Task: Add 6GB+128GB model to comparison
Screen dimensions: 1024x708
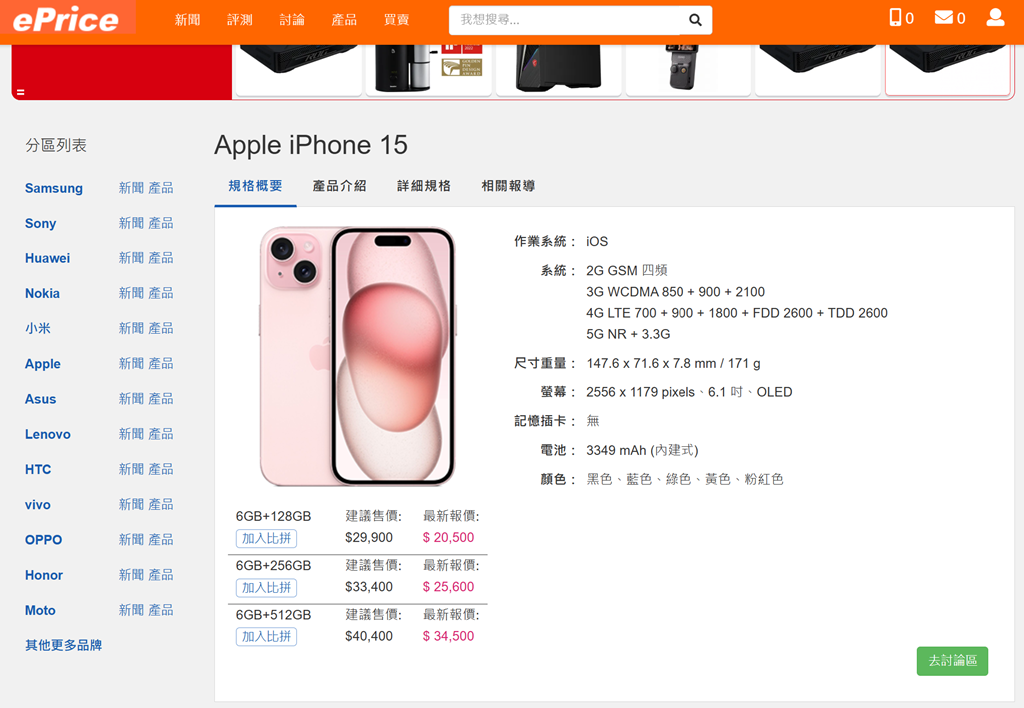Action: (266, 539)
